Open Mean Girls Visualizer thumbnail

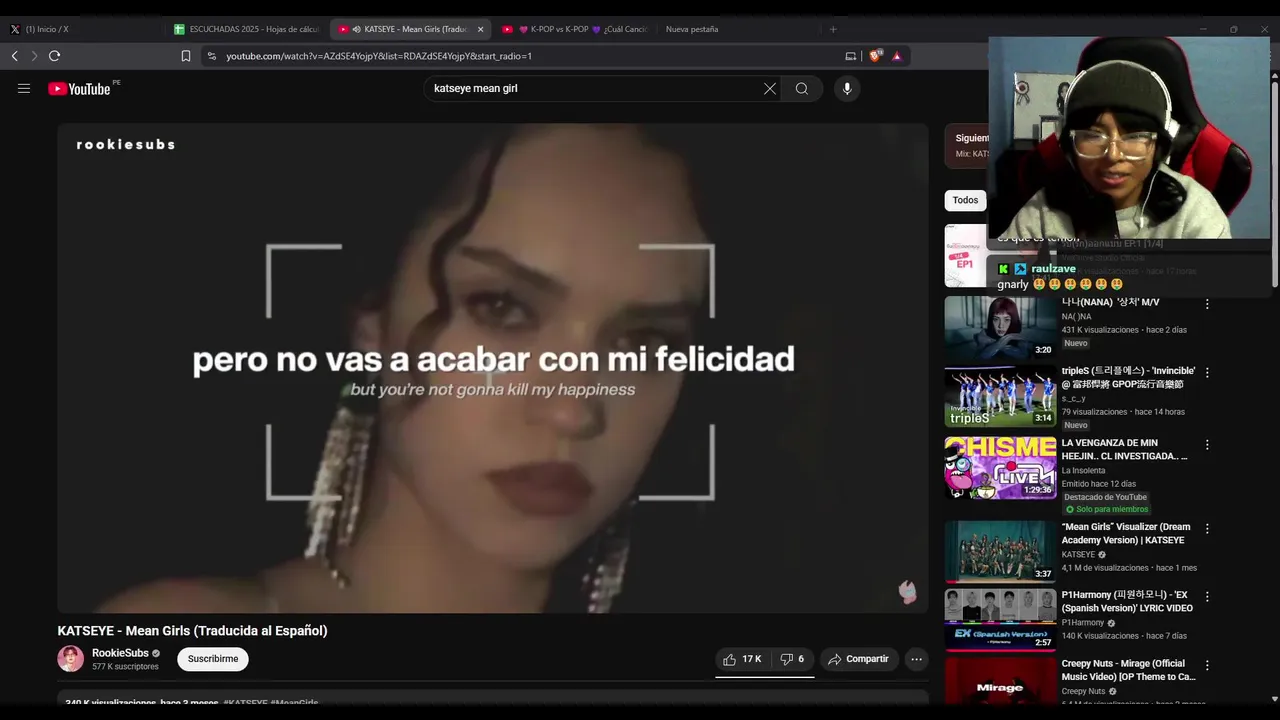point(1000,551)
